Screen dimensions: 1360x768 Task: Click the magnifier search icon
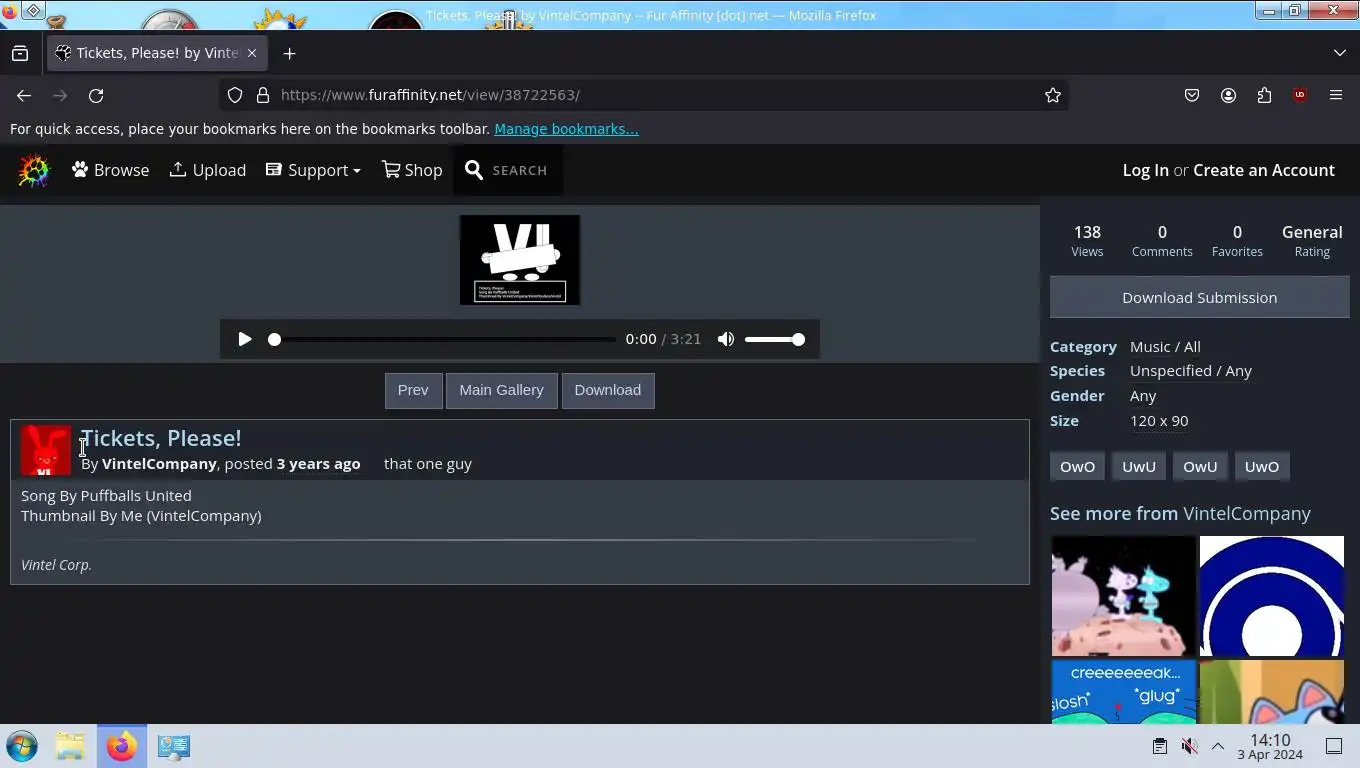[x=474, y=170]
